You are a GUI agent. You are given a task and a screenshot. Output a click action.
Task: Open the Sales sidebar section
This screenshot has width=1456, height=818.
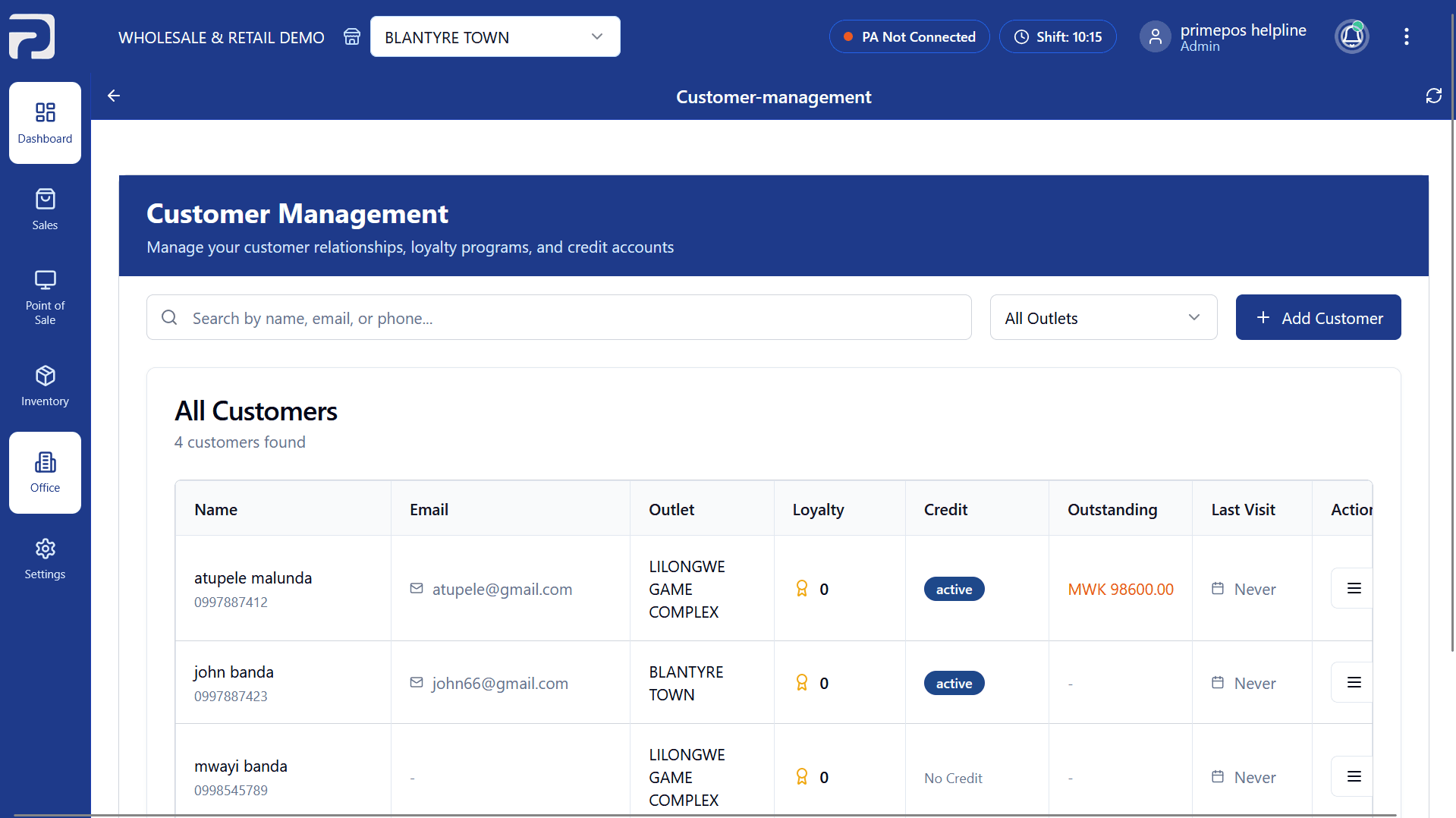click(45, 209)
